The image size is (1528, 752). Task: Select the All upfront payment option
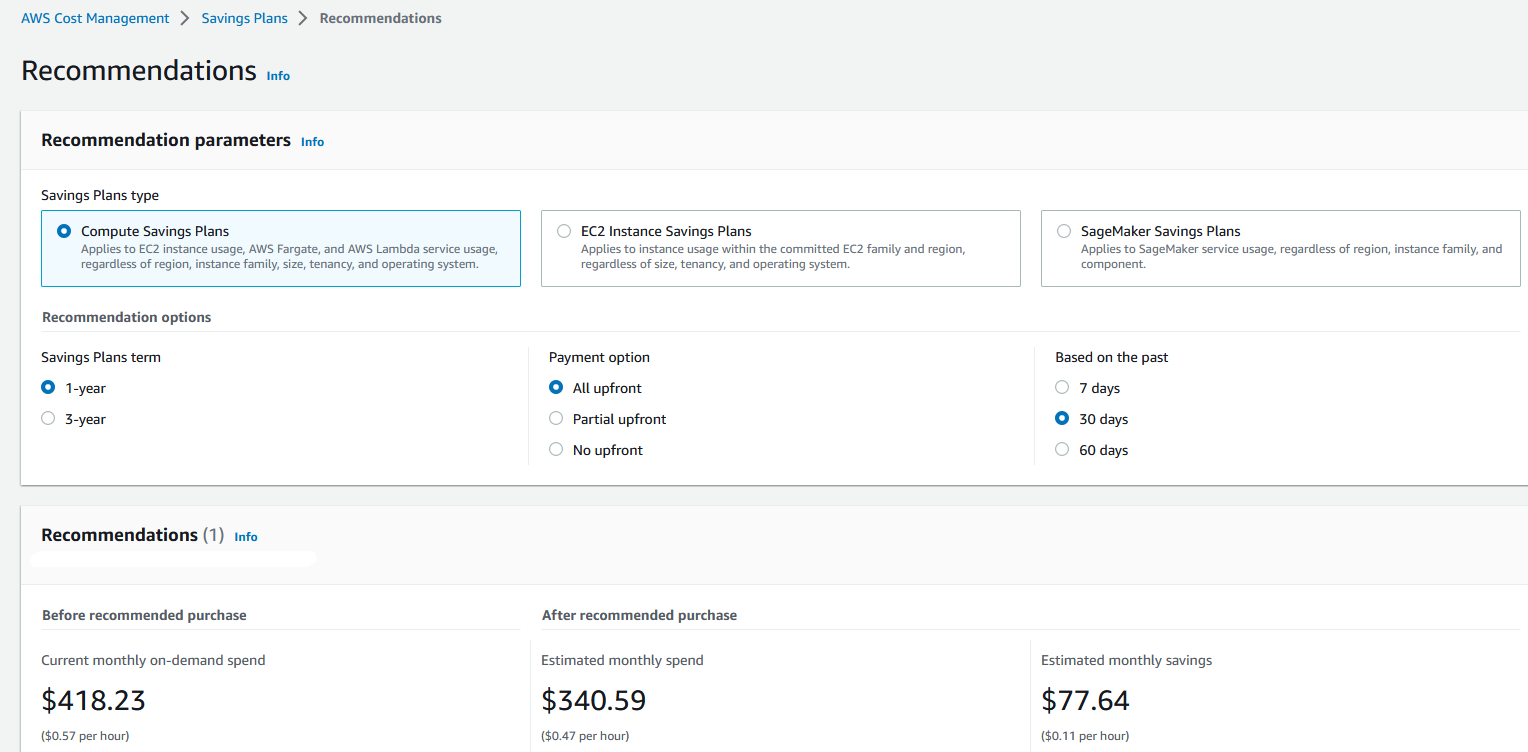point(556,387)
